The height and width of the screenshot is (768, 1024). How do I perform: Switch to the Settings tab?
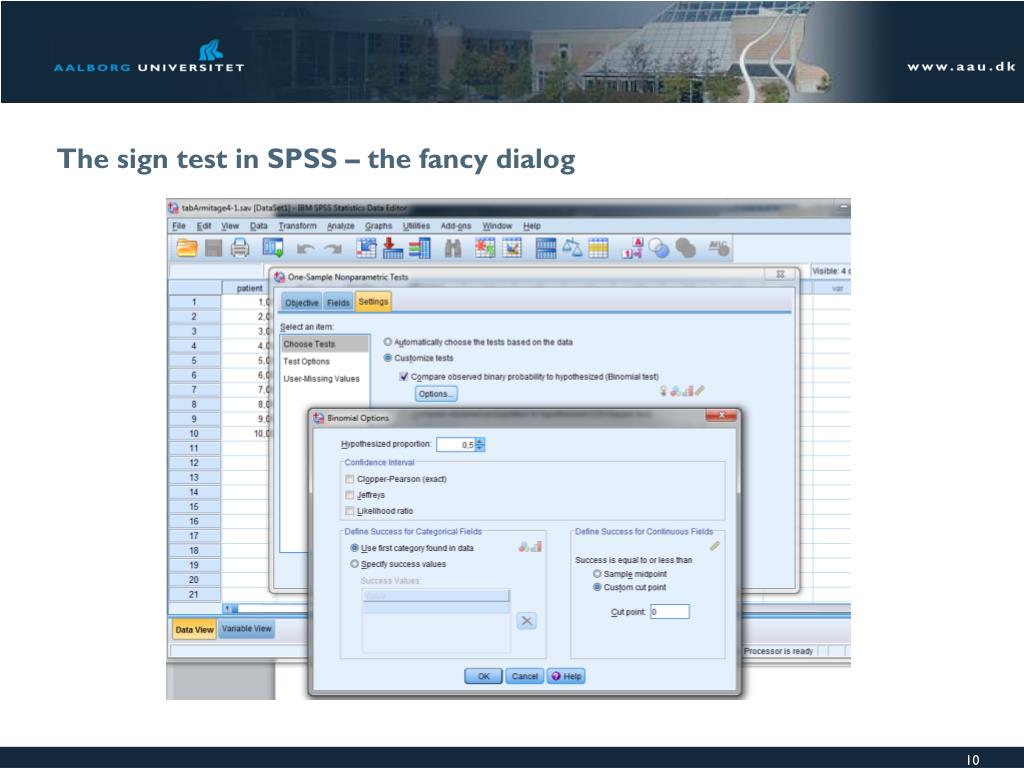click(x=373, y=301)
